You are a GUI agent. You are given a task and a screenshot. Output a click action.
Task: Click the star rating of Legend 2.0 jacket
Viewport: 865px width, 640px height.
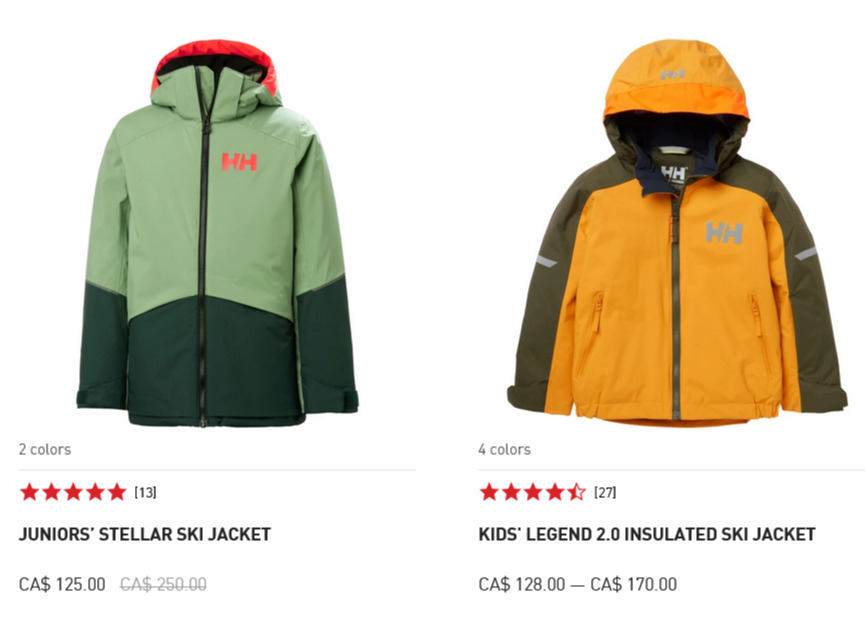point(532,492)
